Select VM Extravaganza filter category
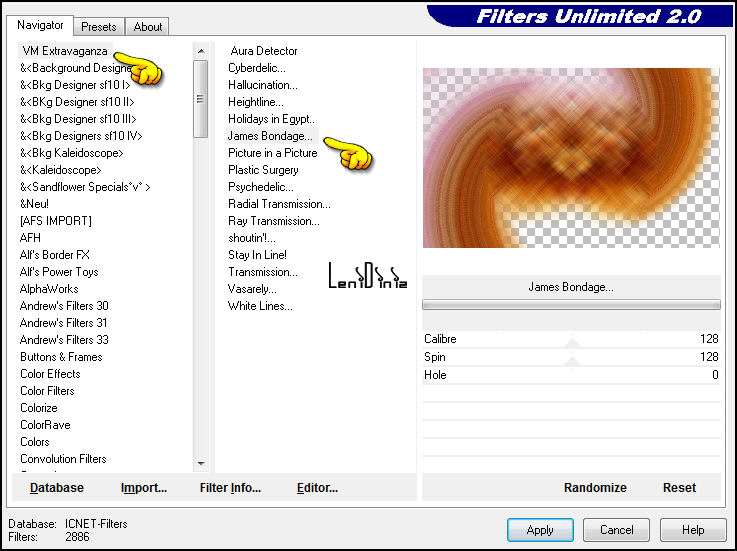The width and height of the screenshot is (737, 551). (x=64, y=51)
